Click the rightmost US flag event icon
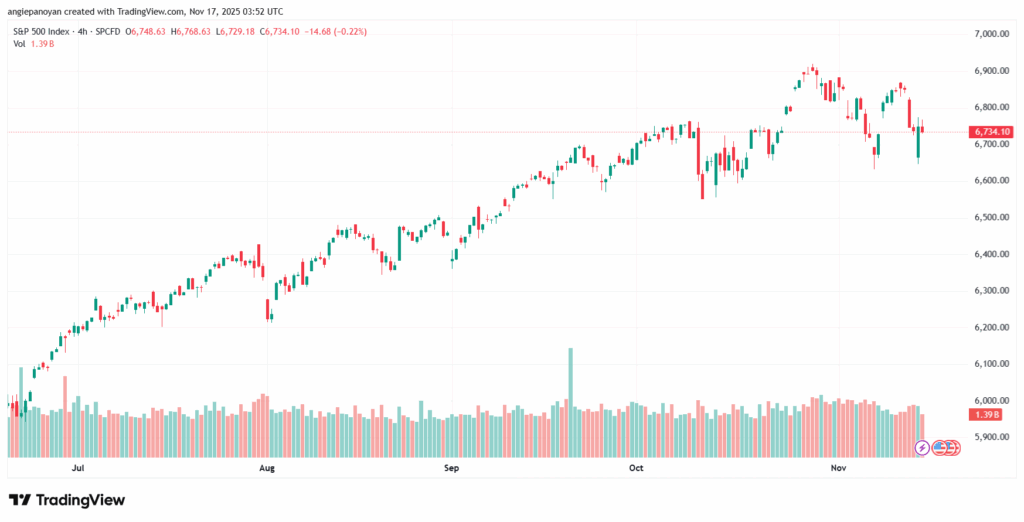 [954, 447]
